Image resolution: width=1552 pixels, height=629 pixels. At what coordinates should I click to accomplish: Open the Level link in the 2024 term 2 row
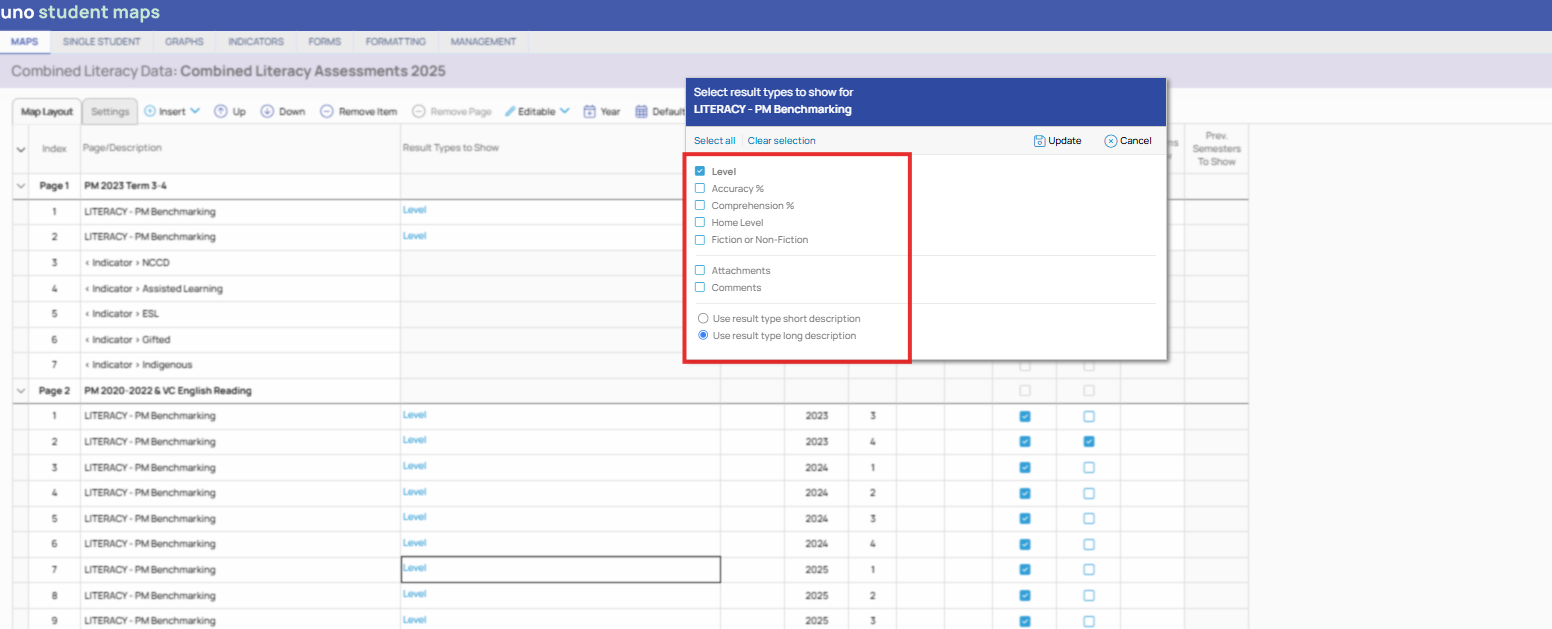pyautogui.click(x=414, y=492)
